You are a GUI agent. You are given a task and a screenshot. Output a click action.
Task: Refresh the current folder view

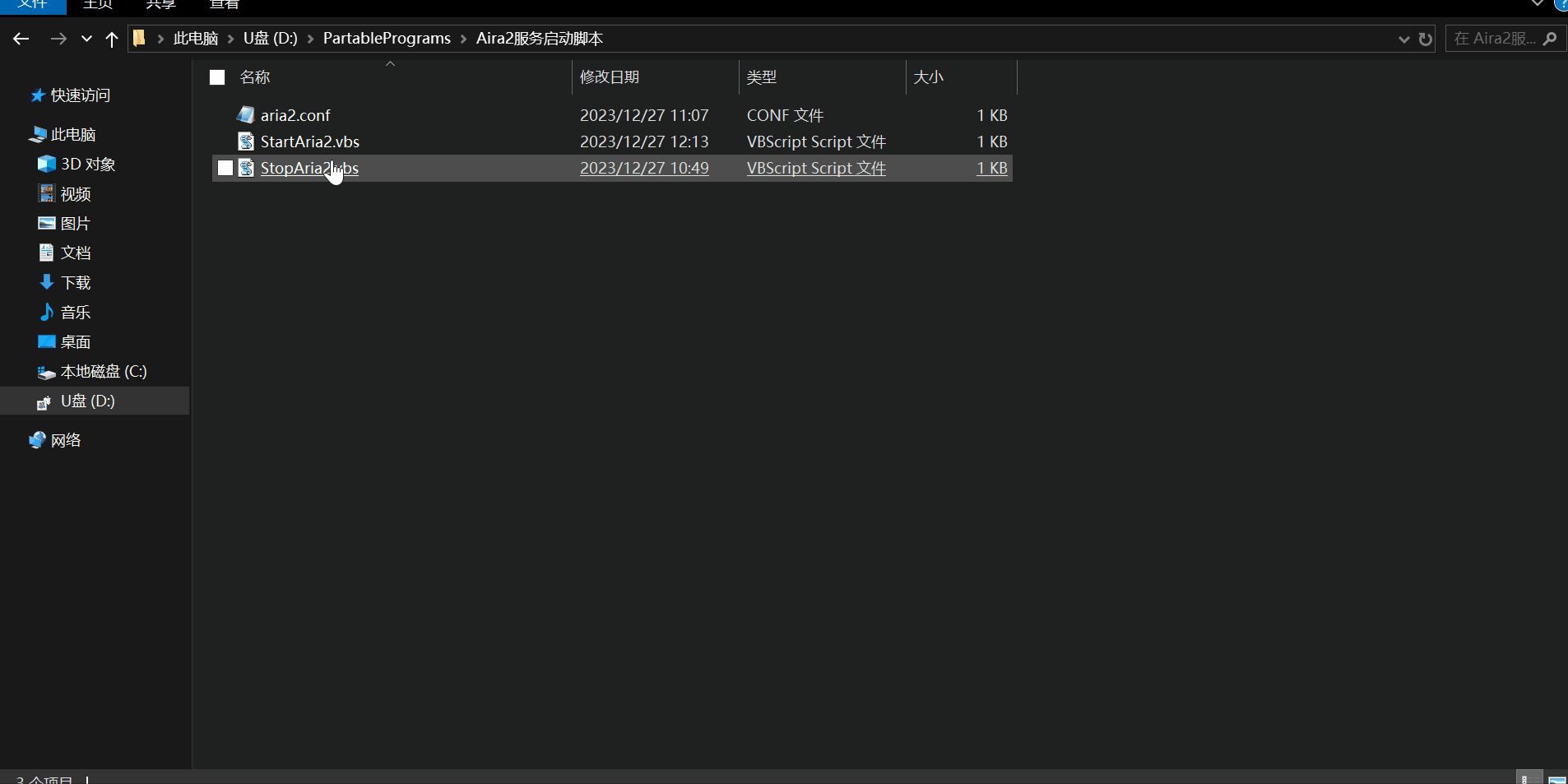[1426, 39]
